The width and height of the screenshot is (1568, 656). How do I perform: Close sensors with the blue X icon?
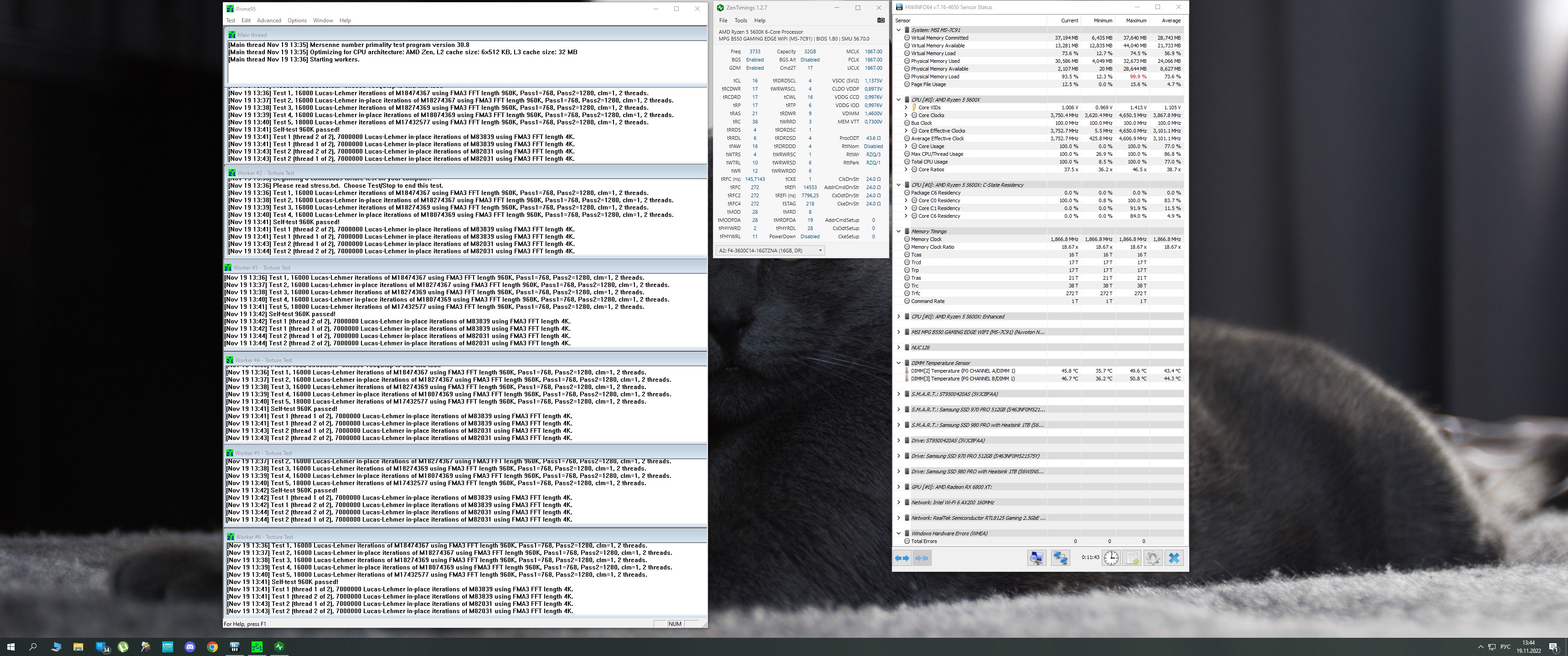point(1174,558)
